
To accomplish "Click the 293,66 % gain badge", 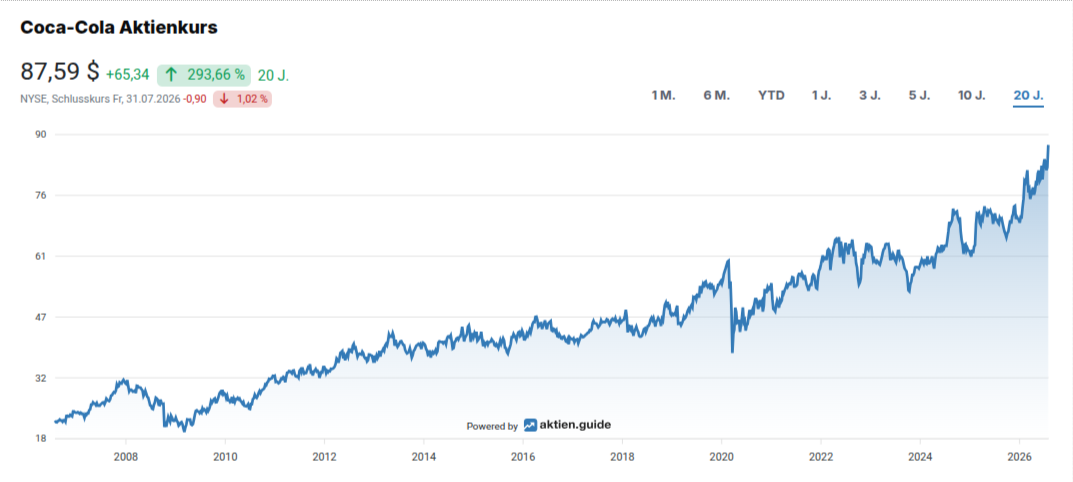I will 204,75.
